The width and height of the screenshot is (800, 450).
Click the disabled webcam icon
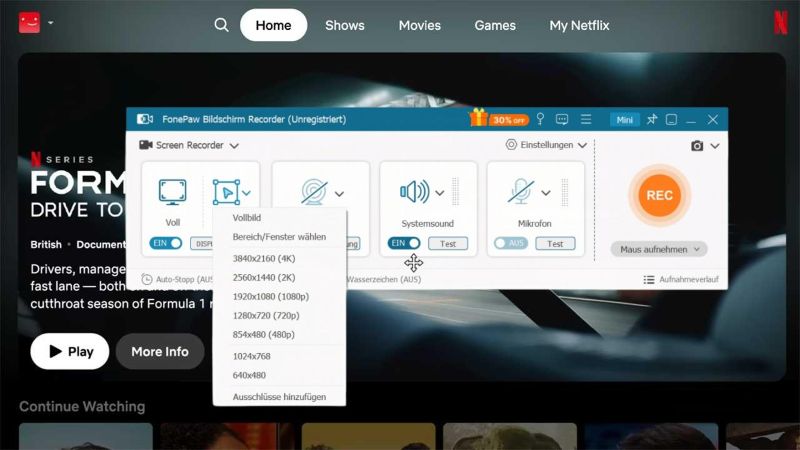pos(314,192)
